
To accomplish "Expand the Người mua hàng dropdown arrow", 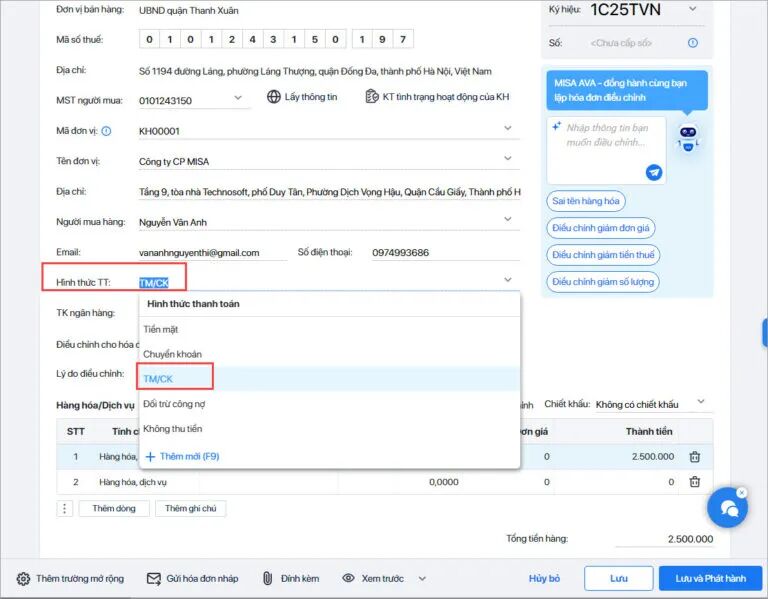I will (508, 221).
